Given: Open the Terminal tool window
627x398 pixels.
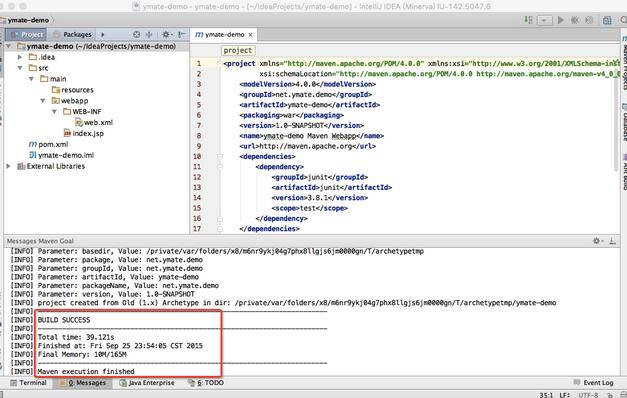Looking at the screenshot, I should 28,383.
